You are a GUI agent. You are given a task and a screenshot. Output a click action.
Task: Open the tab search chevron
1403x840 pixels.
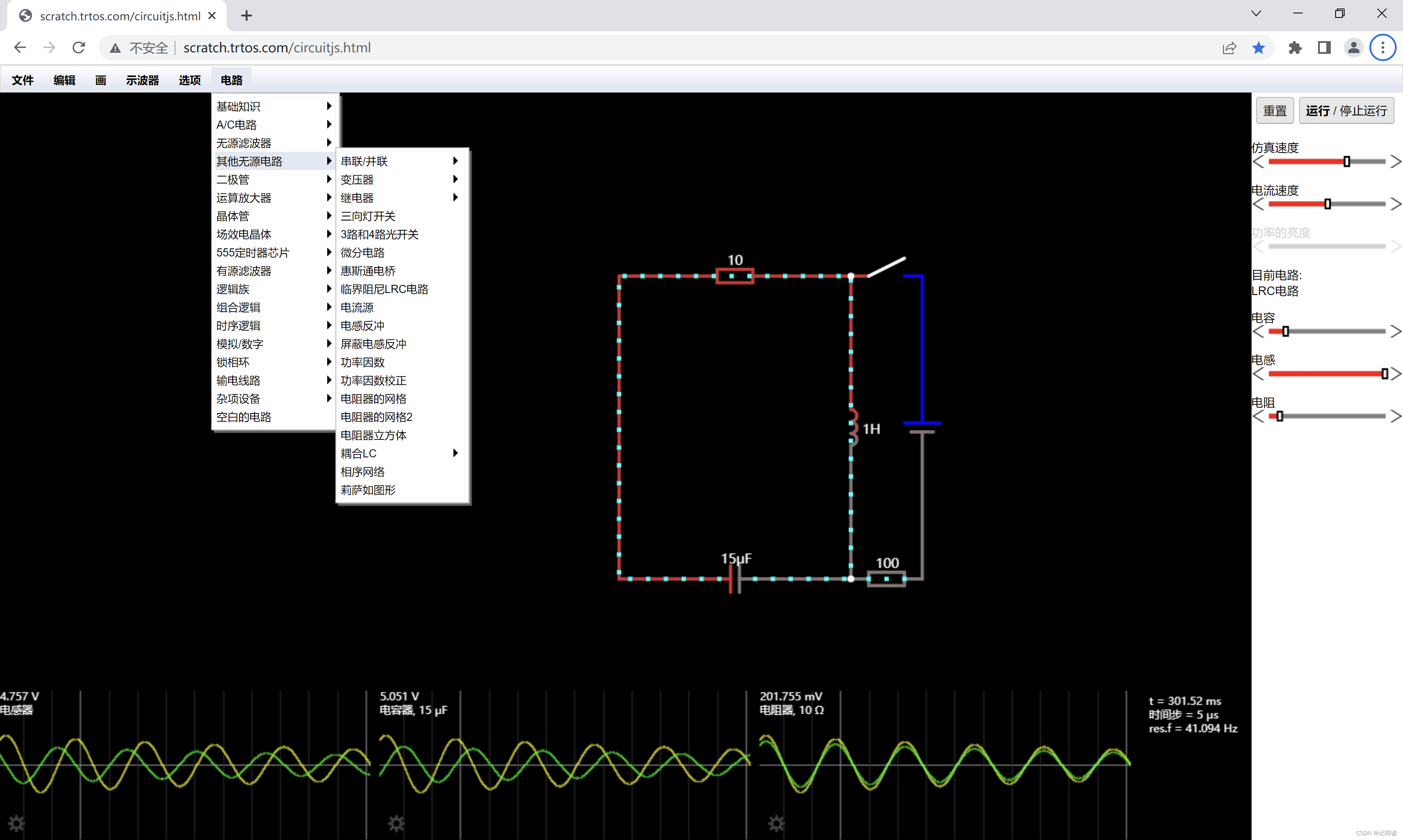1256,13
